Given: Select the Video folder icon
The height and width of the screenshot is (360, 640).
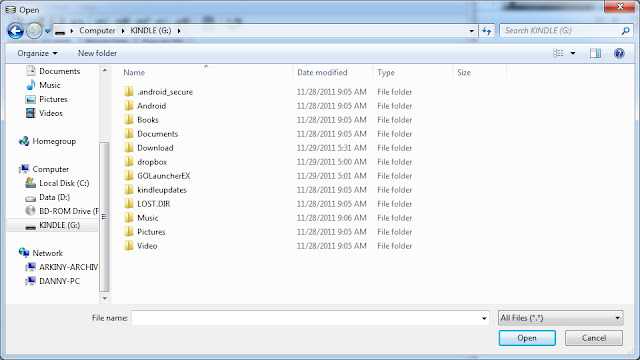Looking at the screenshot, I should point(129,245).
